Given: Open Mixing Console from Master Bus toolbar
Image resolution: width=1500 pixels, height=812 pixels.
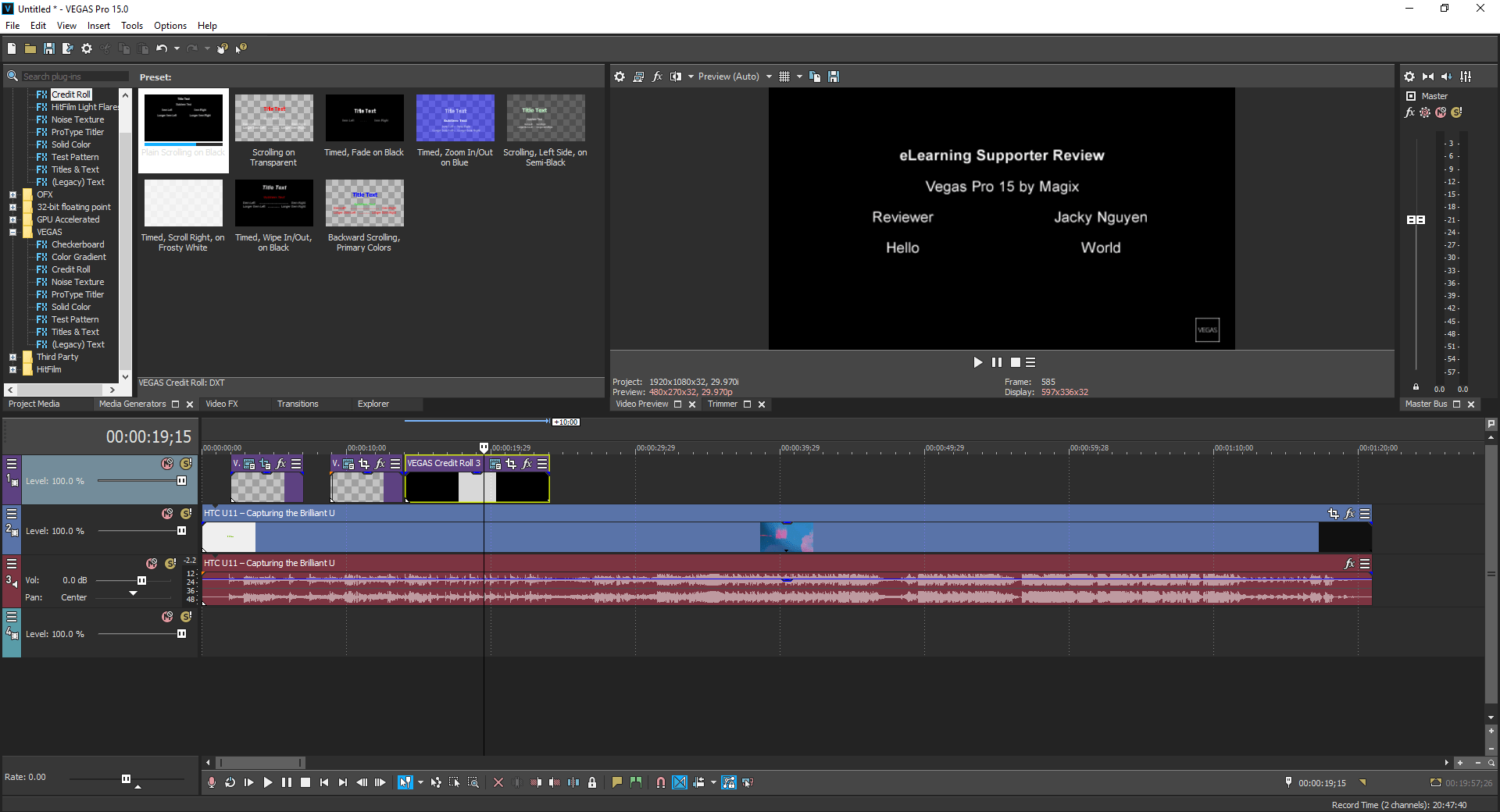Looking at the screenshot, I should (1466, 77).
